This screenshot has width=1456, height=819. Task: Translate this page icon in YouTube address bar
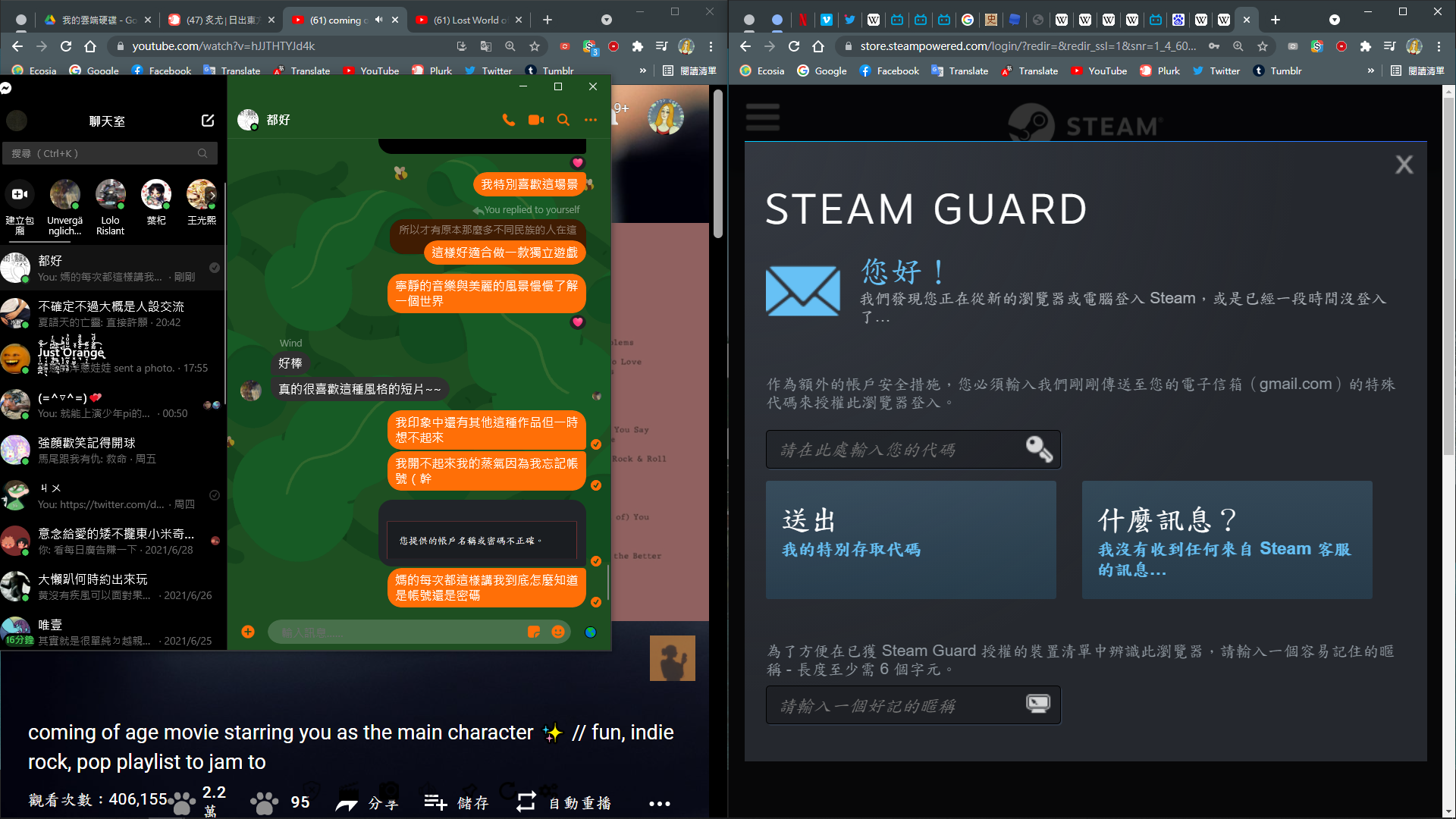pyautogui.click(x=486, y=46)
